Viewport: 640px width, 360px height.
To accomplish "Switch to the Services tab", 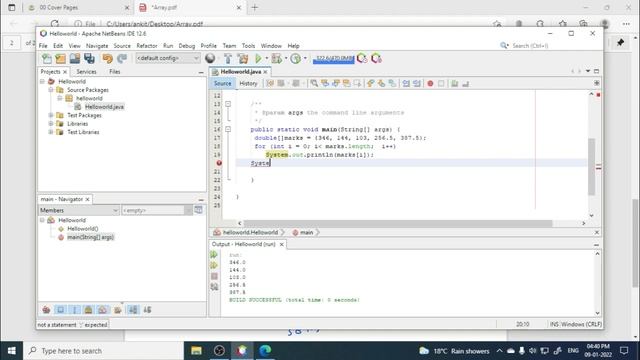I will (87, 71).
